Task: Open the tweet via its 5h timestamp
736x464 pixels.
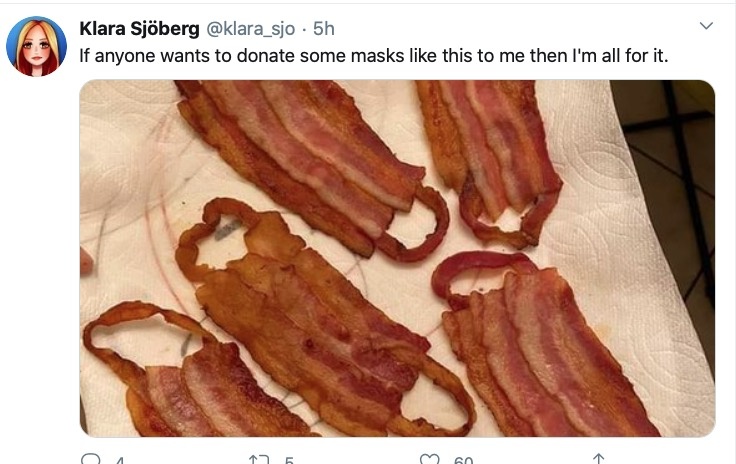Action: tap(324, 29)
